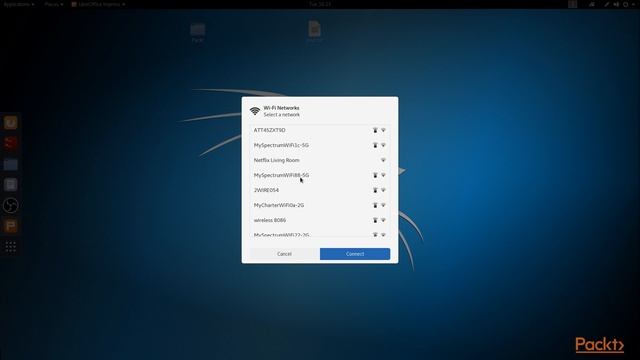Click the lock icon beside MySpectrumWiFi88-5G
This screenshot has height=360, width=640.
(375, 176)
